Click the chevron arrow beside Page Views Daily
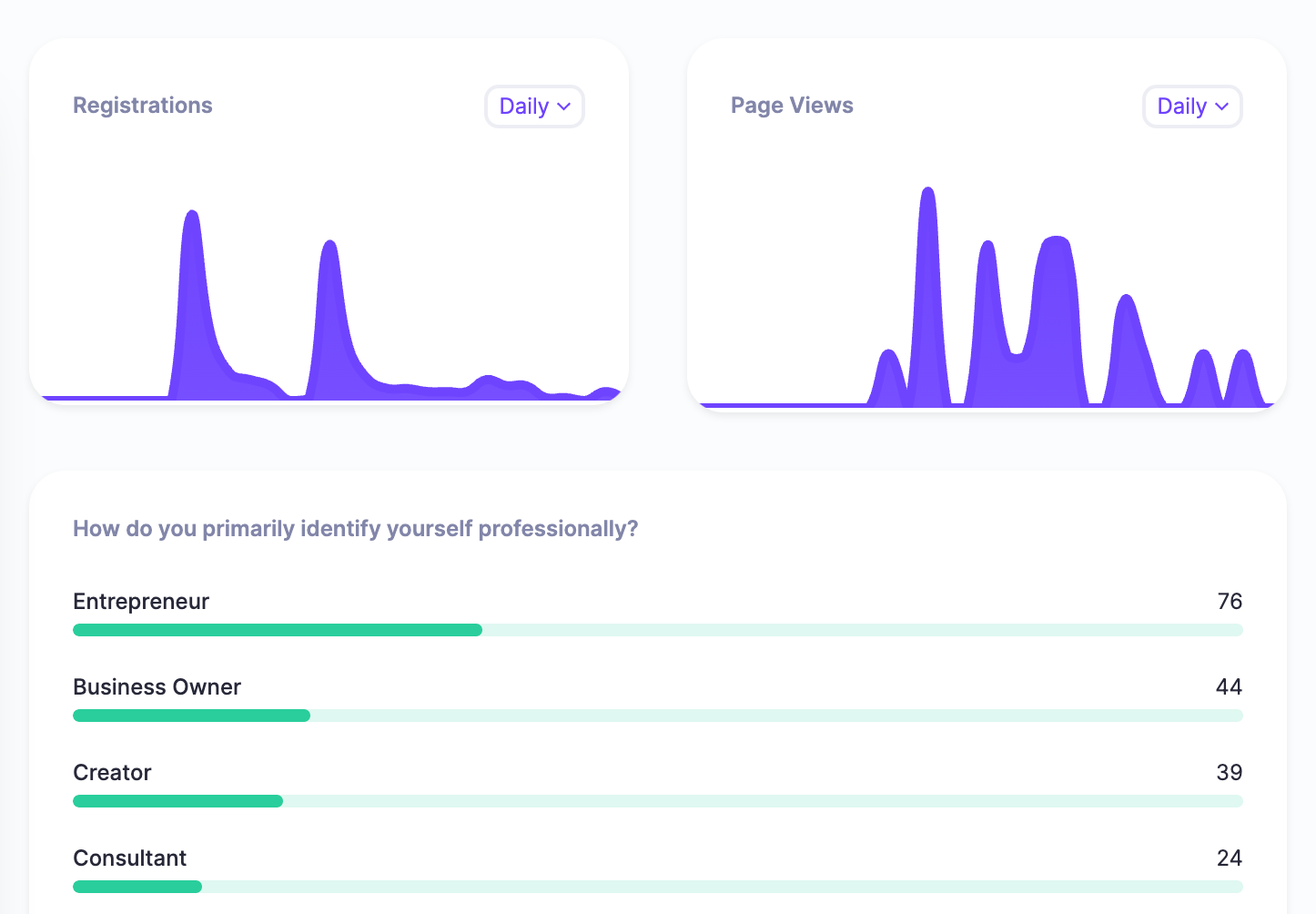1316x914 pixels. (1222, 107)
